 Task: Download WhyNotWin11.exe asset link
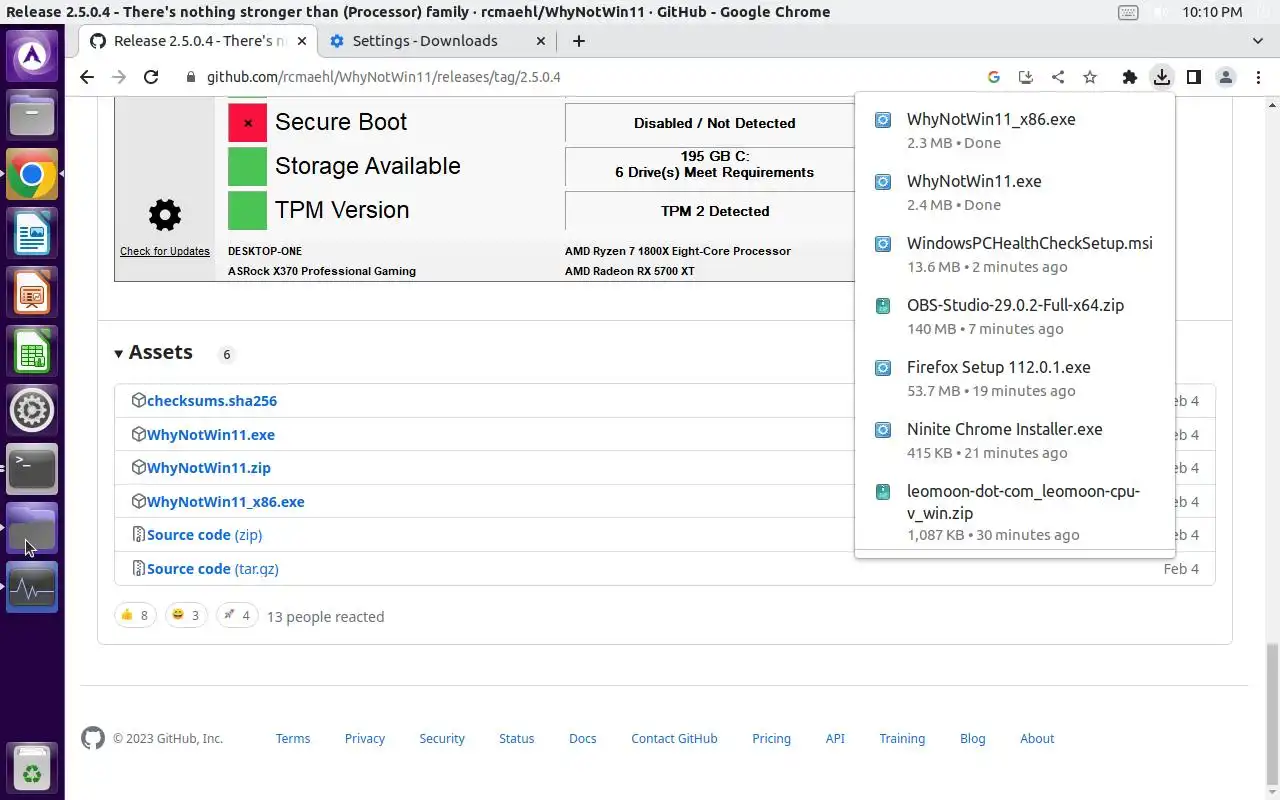[211, 434]
